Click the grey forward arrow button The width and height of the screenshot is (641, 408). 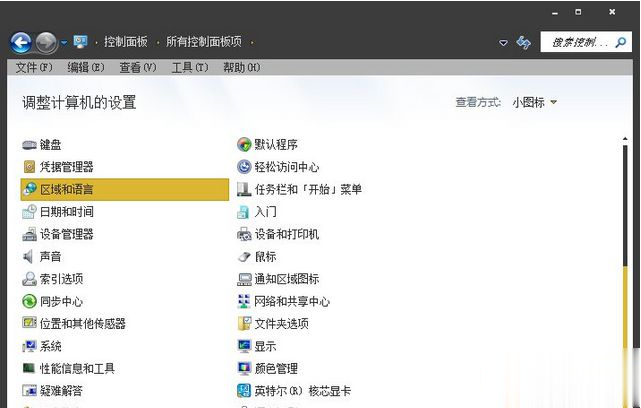[x=46, y=43]
